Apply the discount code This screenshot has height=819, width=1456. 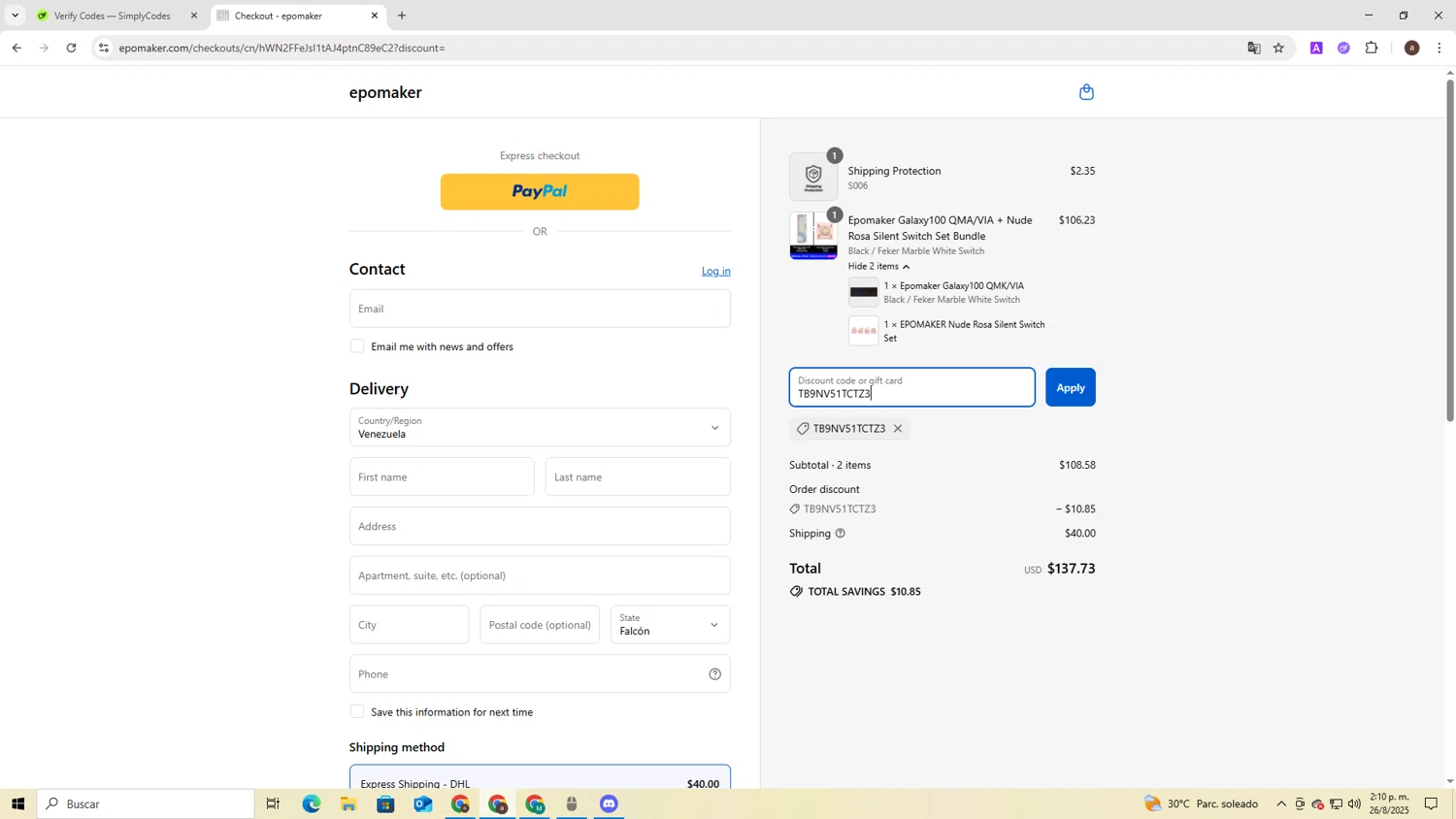click(1070, 387)
